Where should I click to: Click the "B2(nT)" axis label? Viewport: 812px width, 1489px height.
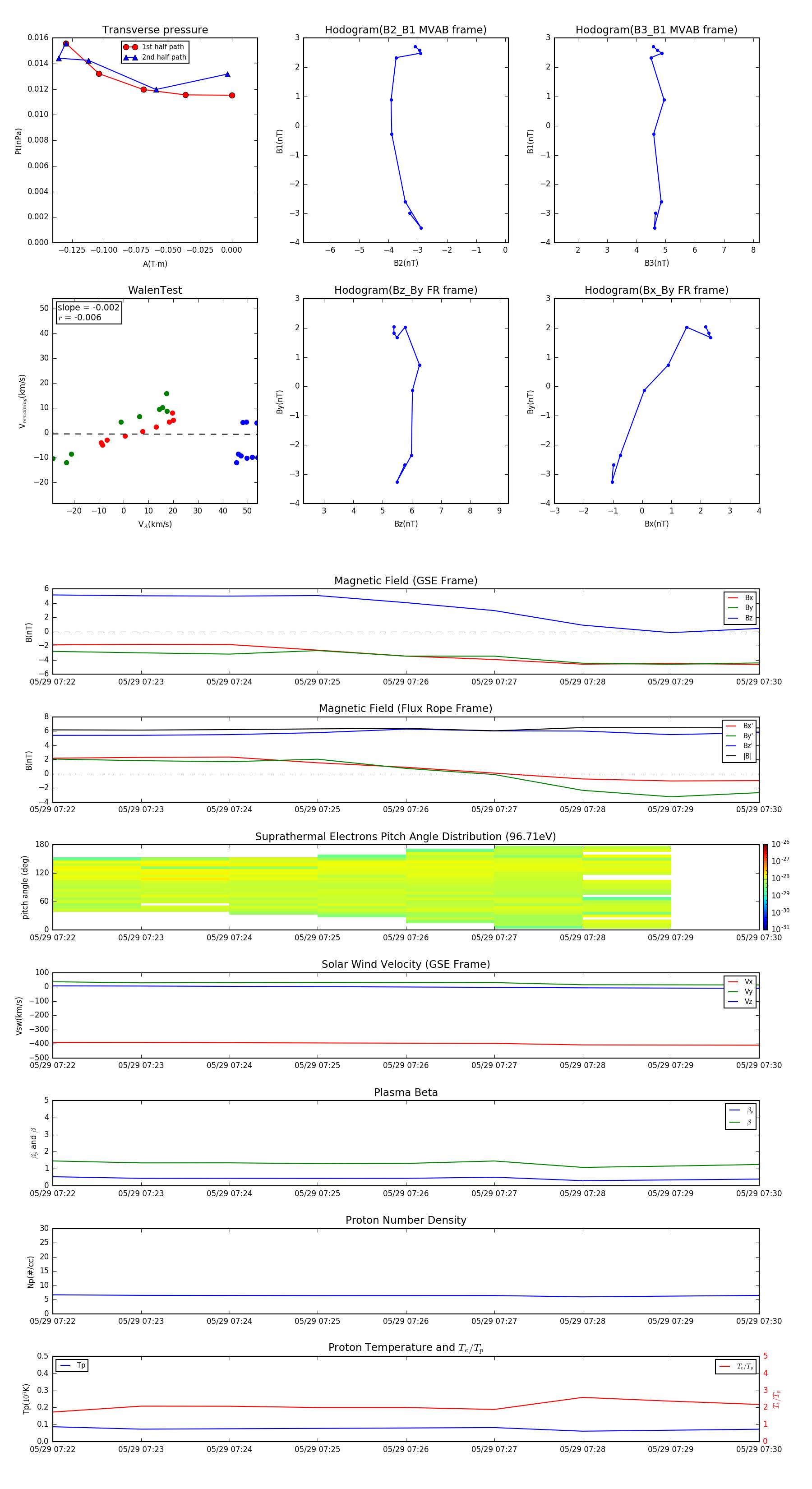click(406, 263)
